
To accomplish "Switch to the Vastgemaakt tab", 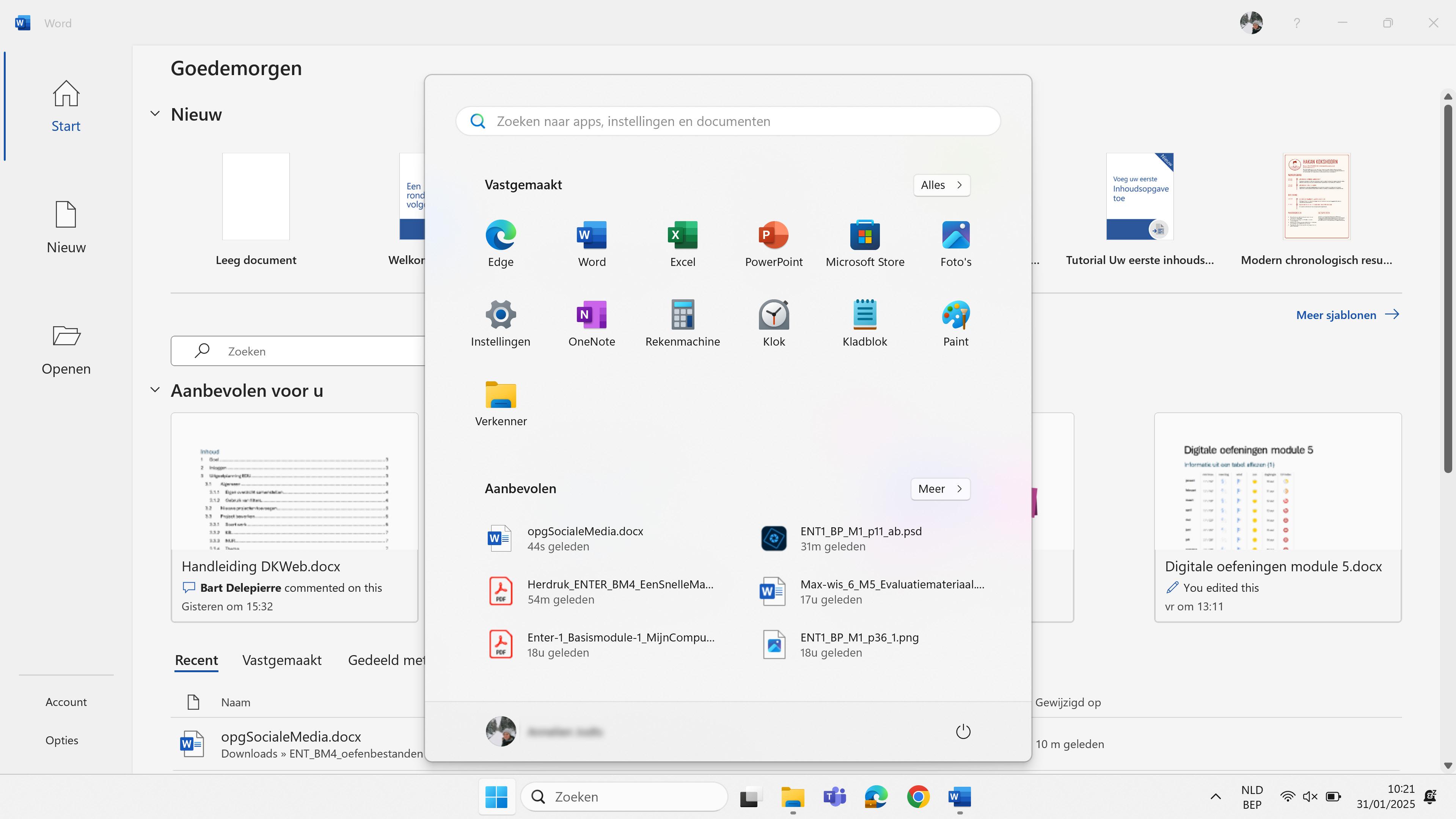I will point(281,660).
